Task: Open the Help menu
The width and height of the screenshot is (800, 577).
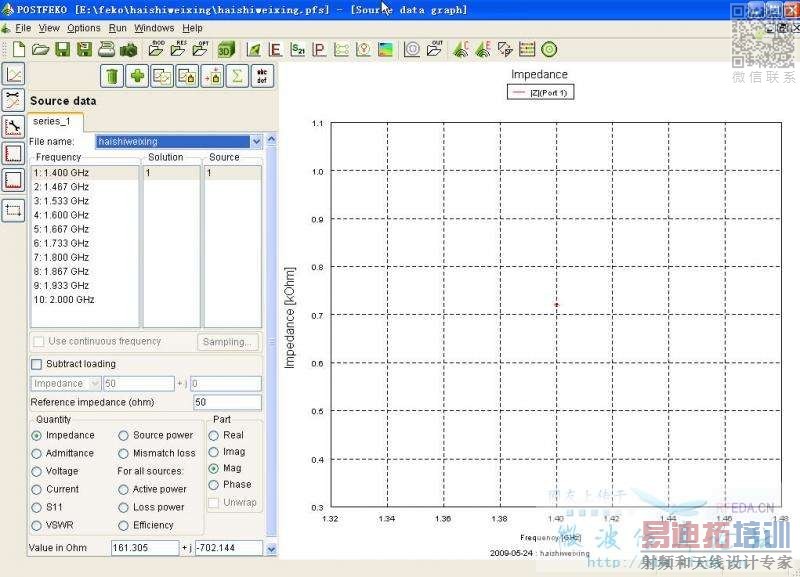Action: click(192, 28)
